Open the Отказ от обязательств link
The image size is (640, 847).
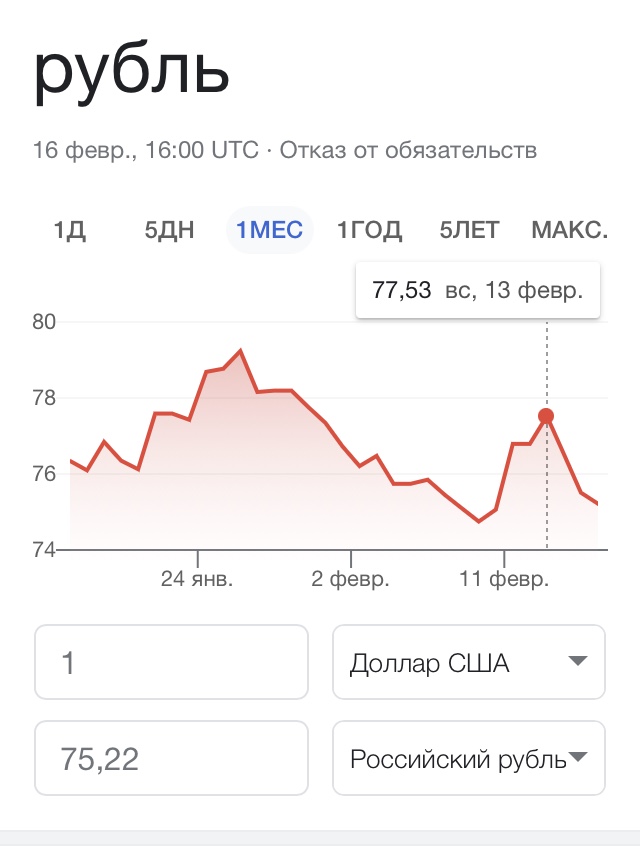click(408, 151)
